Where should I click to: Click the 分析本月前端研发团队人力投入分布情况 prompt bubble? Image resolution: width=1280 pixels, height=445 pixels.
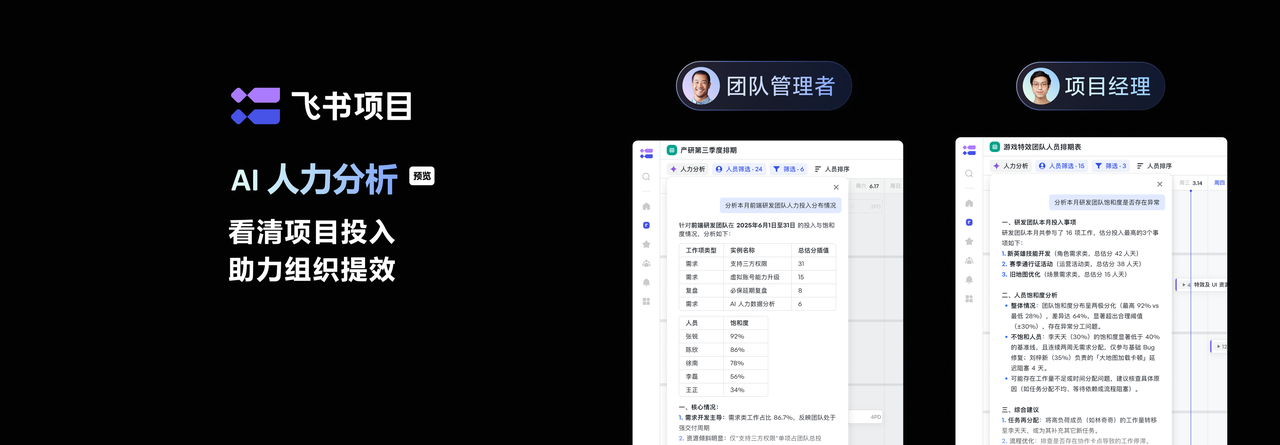pyautogui.click(x=781, y=204)
